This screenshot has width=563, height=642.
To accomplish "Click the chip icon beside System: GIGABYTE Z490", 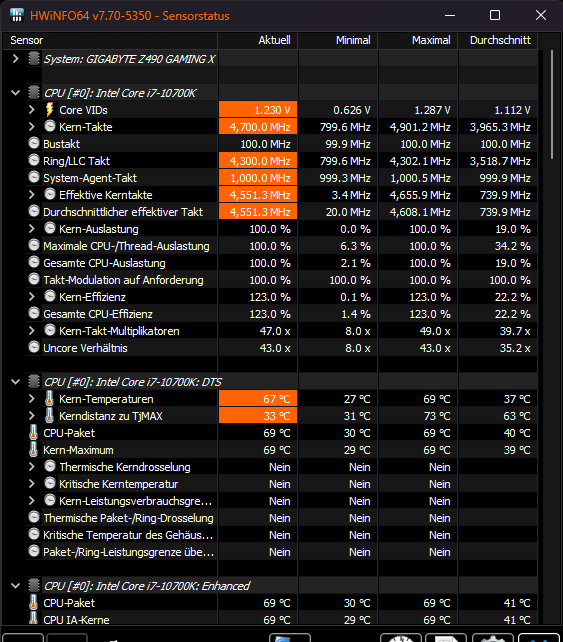I will coord(34,59).
